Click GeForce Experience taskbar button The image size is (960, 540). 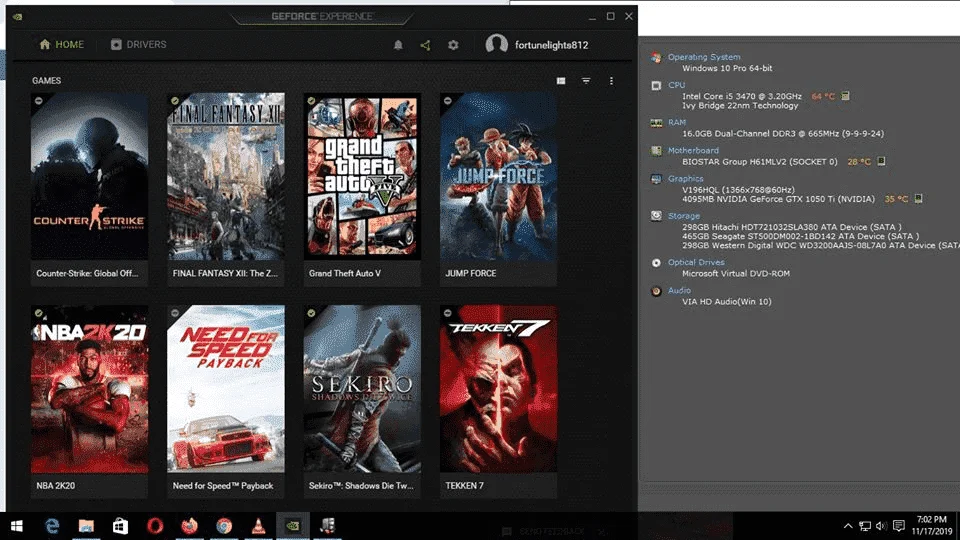tap(293, 526)
